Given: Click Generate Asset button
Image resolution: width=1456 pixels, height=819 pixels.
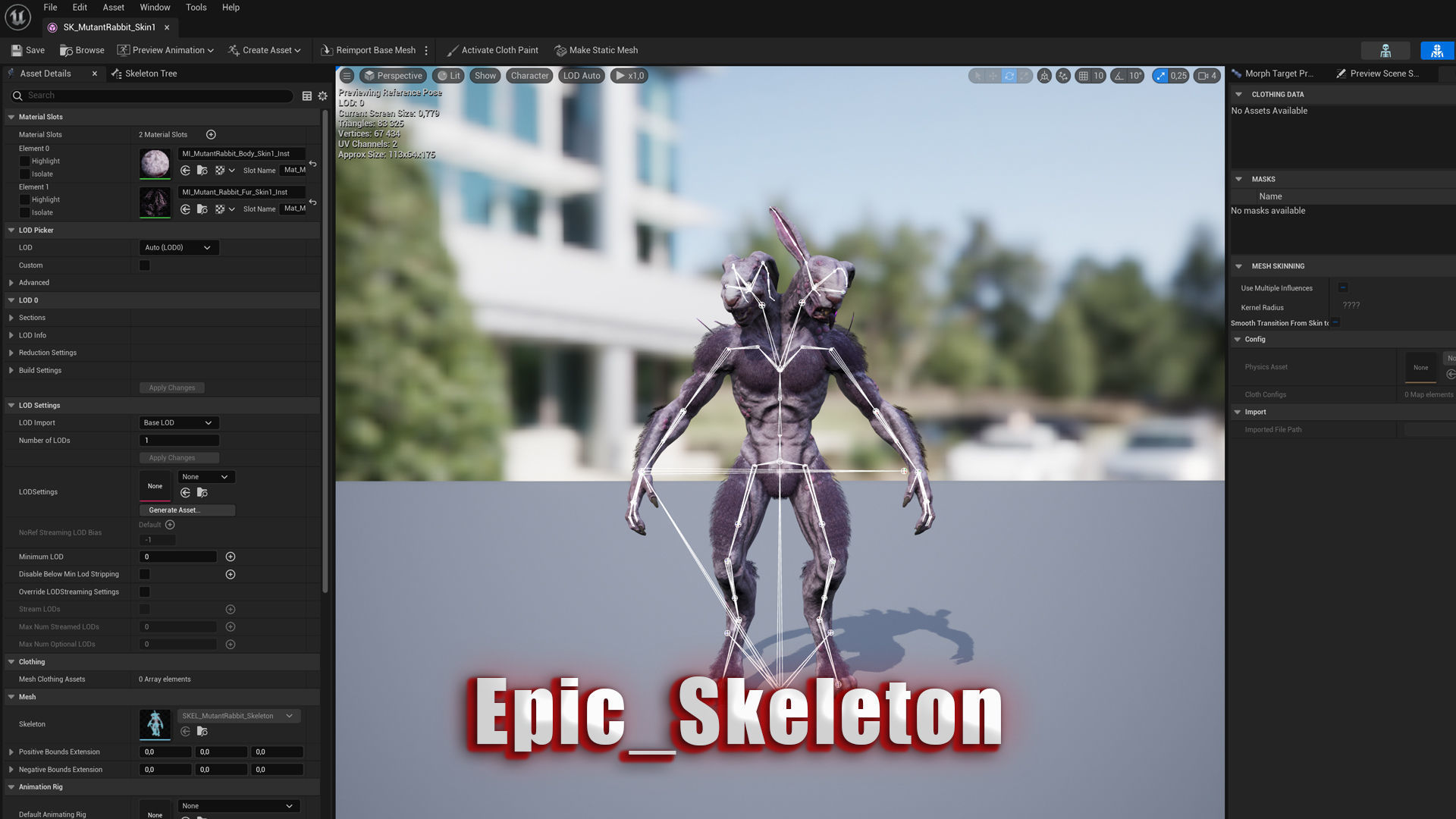Looking at the screenshot, I should pyautogui.click(x=187, y=510).
